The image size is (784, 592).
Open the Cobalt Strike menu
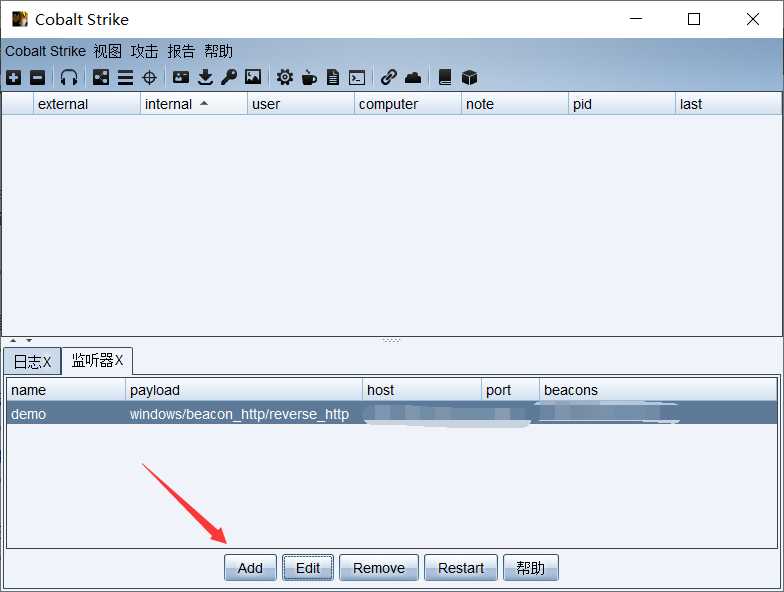pos(46,51)
